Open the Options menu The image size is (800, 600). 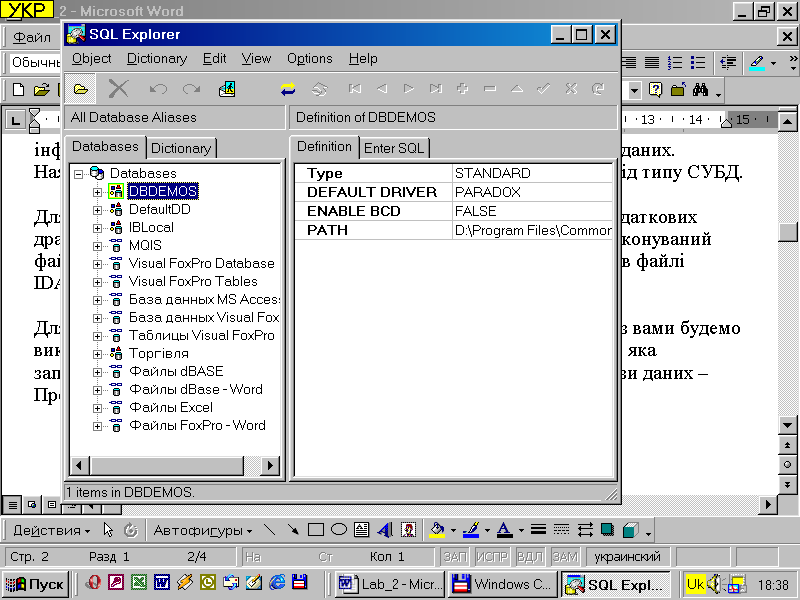pyautogui.click(x=310, y=59)
